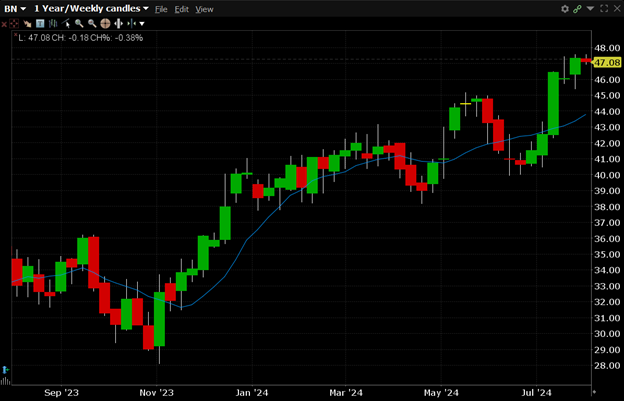
Task: Click the 32.00 price axis label
Action: tap(607, 302)
